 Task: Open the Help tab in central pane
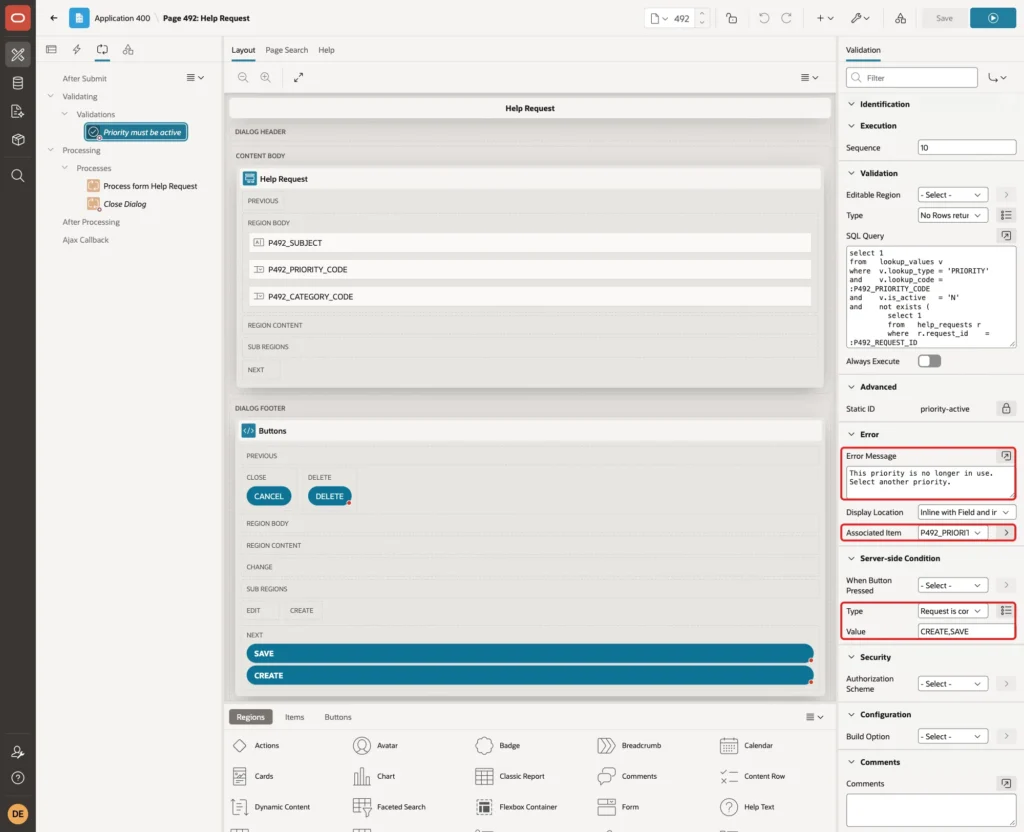pos(326,50)
